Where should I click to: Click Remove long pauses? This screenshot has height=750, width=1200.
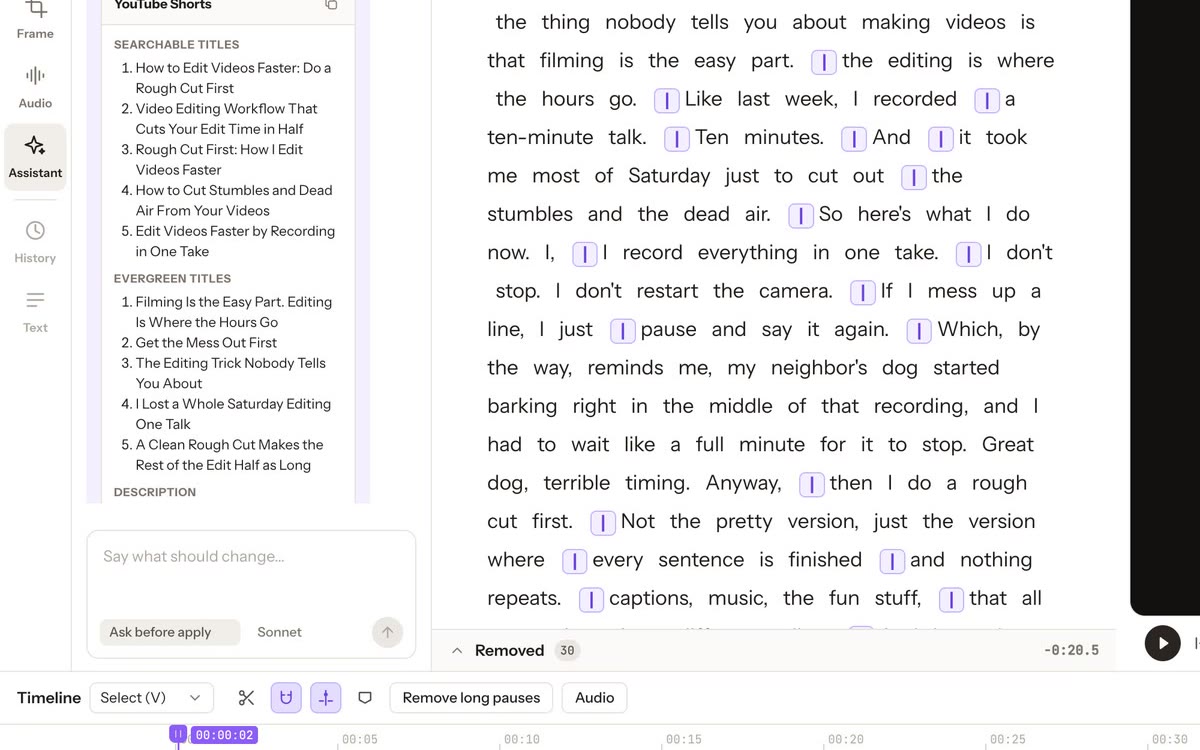(x=471, y=698)
